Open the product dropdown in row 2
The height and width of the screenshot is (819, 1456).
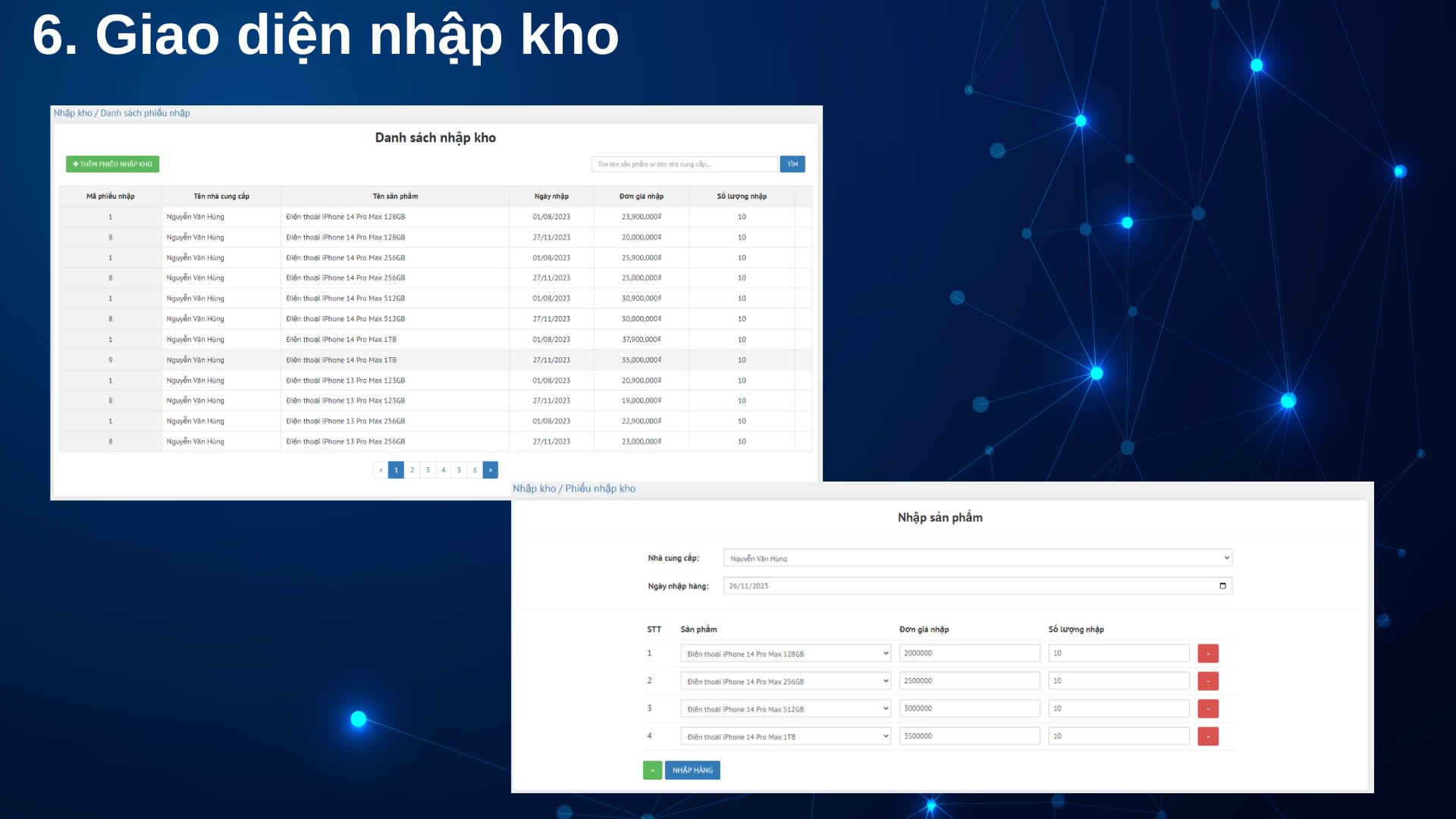785,681
